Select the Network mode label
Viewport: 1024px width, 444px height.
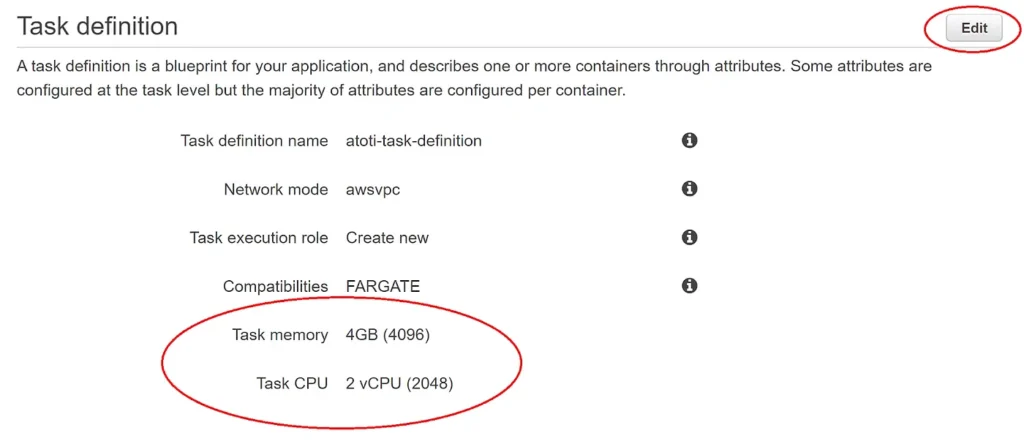[x=276, y=189]
